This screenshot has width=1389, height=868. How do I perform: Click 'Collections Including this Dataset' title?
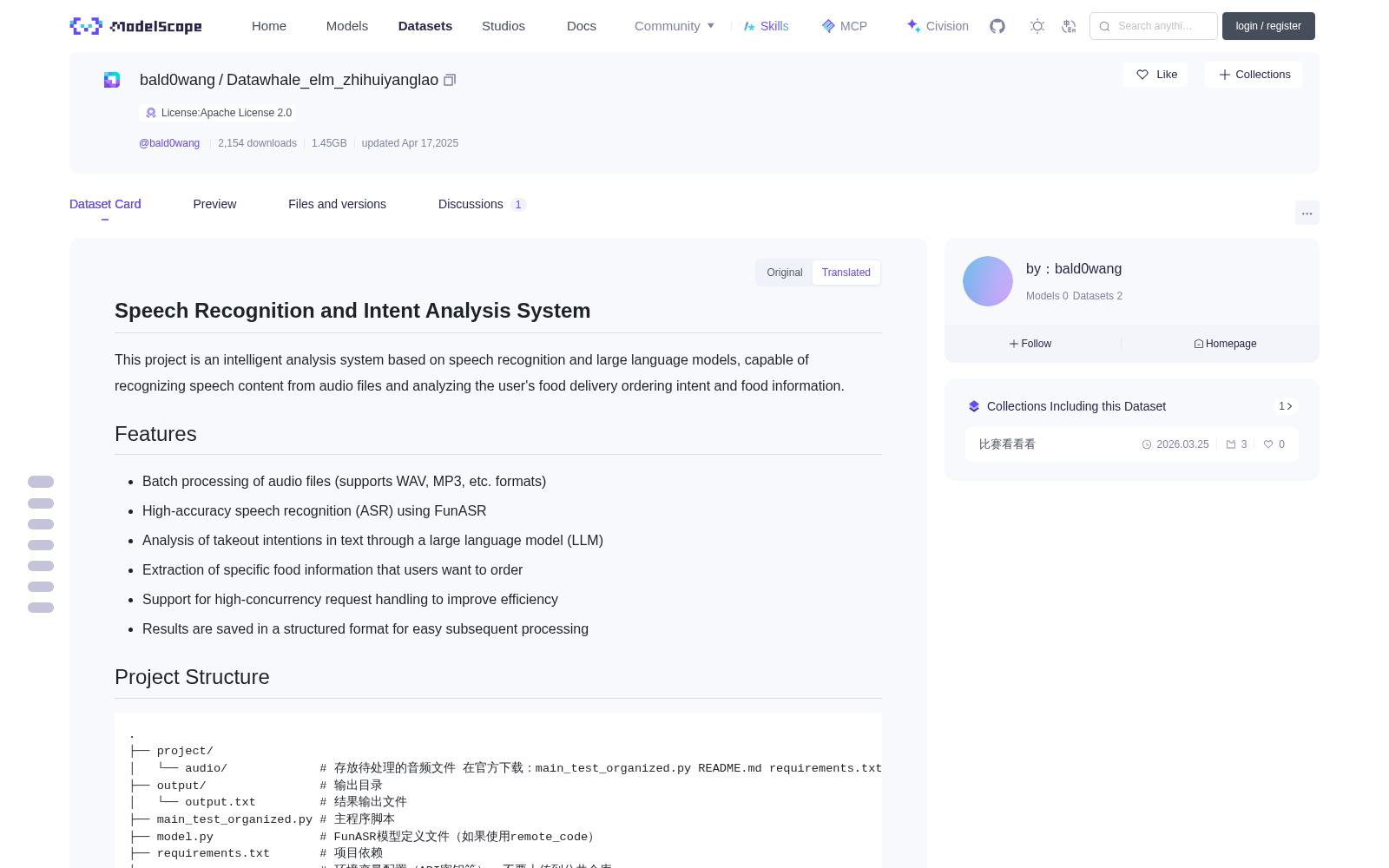click(x=1076, y=406)
